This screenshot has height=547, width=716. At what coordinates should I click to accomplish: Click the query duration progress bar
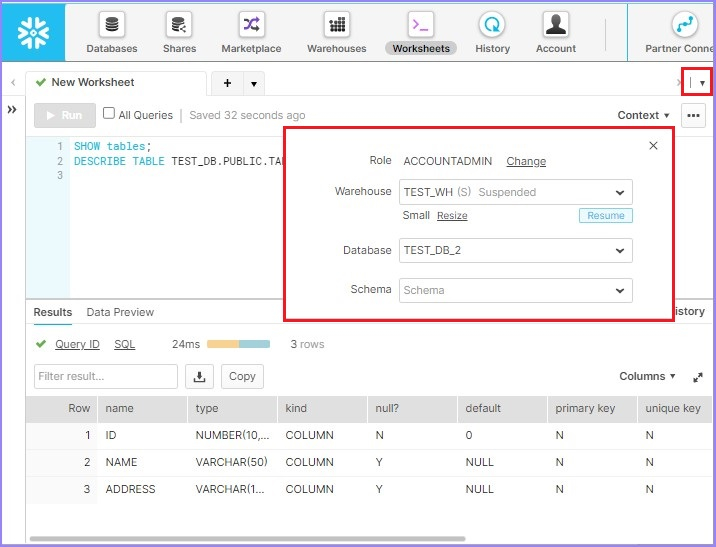point(238,344)
